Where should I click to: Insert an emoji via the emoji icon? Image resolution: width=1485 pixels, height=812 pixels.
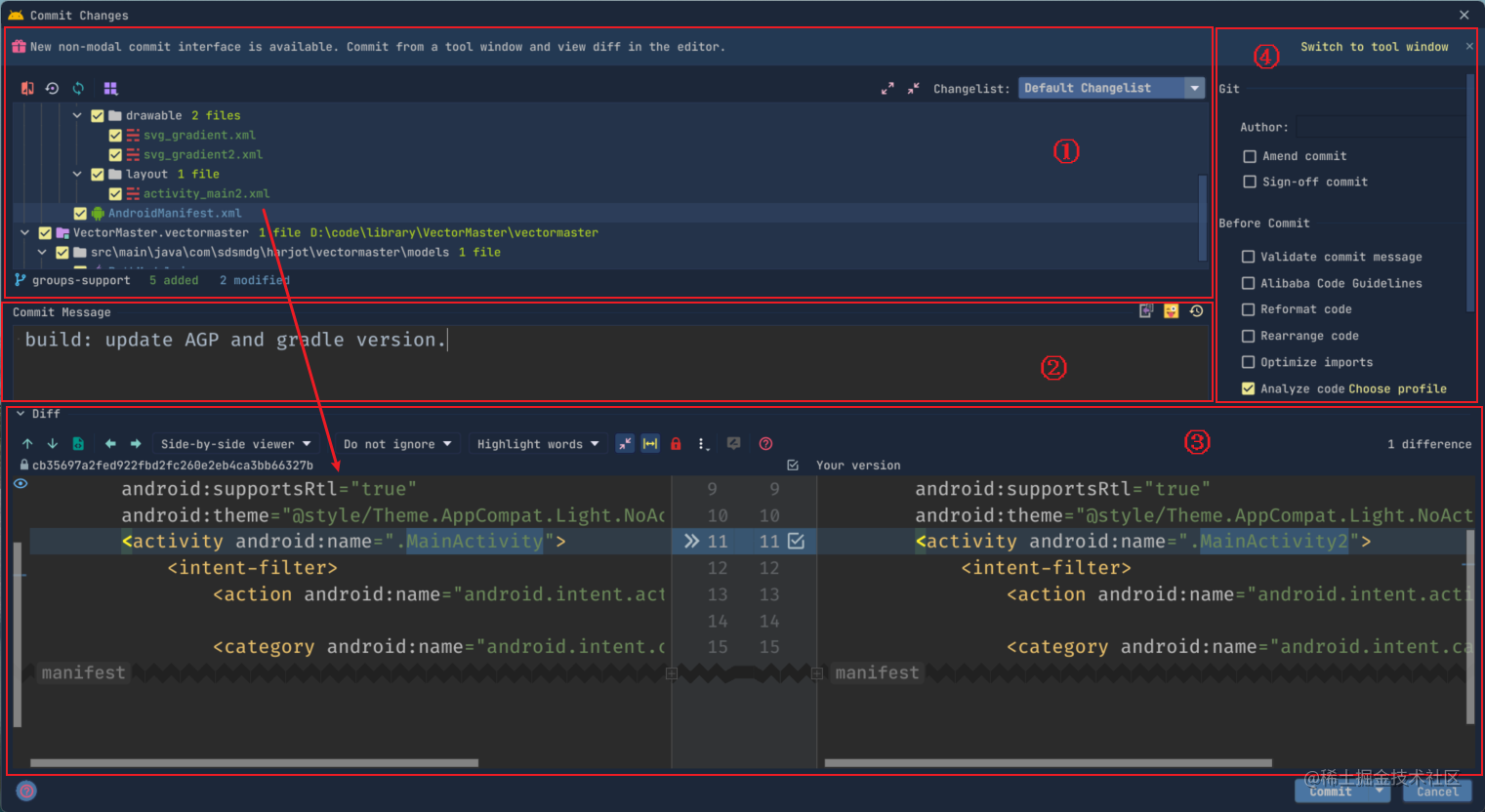coord(1171,310)
